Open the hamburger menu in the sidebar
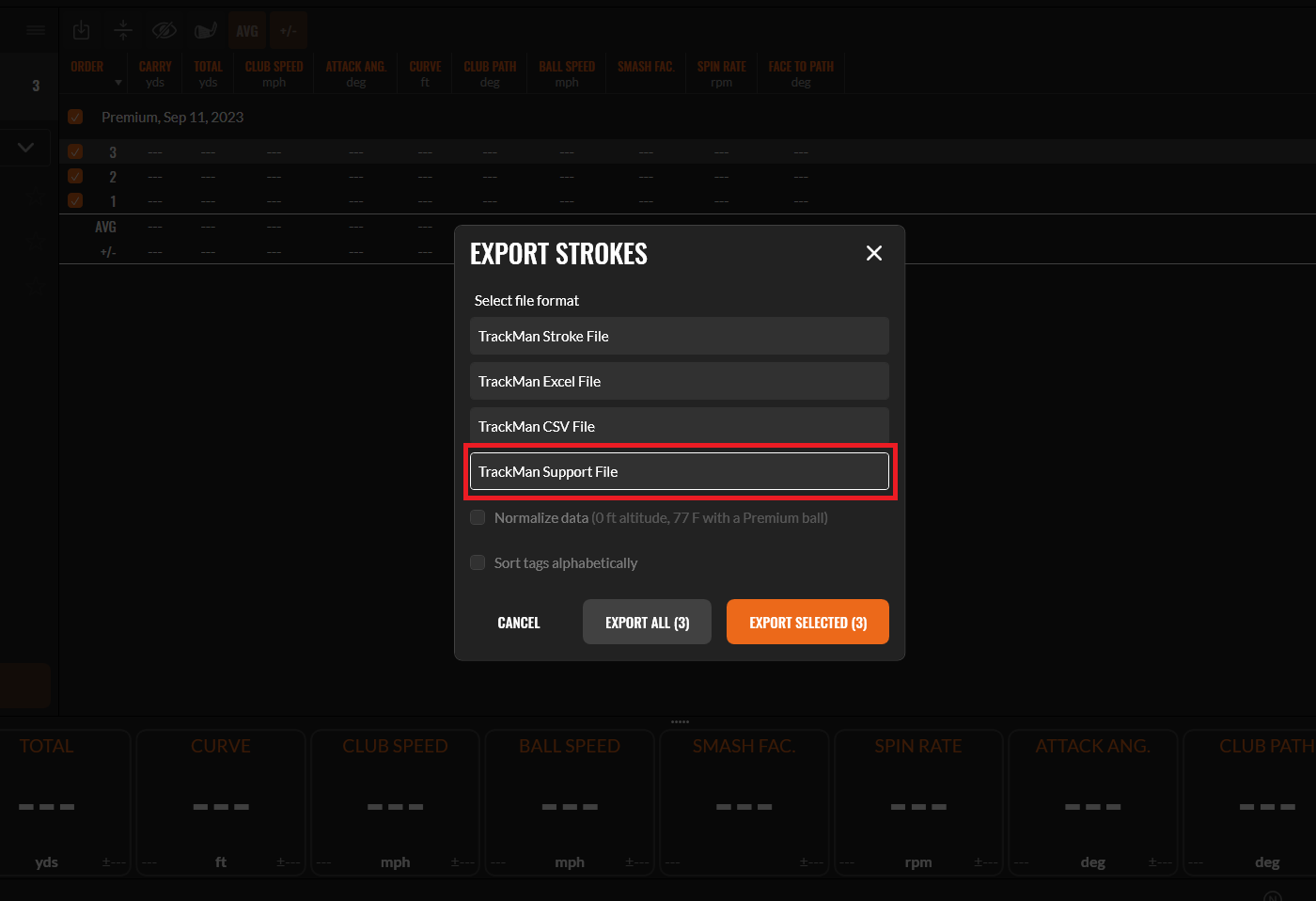This screenshot has width=1316, height=901. pos(36,30)
